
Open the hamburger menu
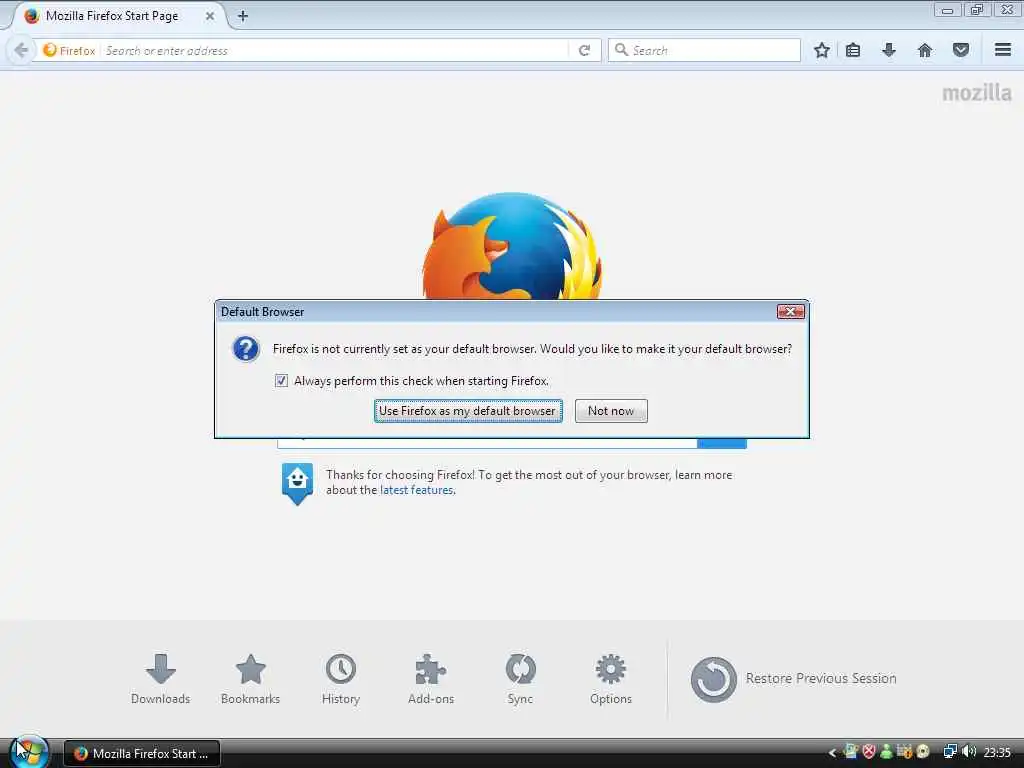1003,50
